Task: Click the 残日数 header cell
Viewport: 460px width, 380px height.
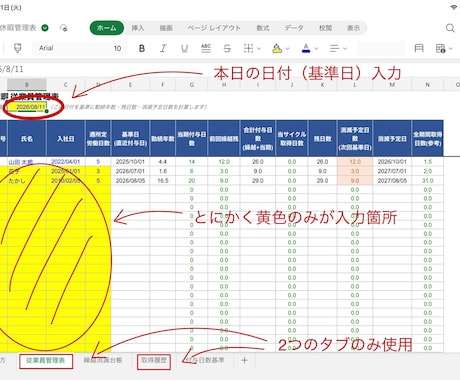Action: click(x=322, y=138)
